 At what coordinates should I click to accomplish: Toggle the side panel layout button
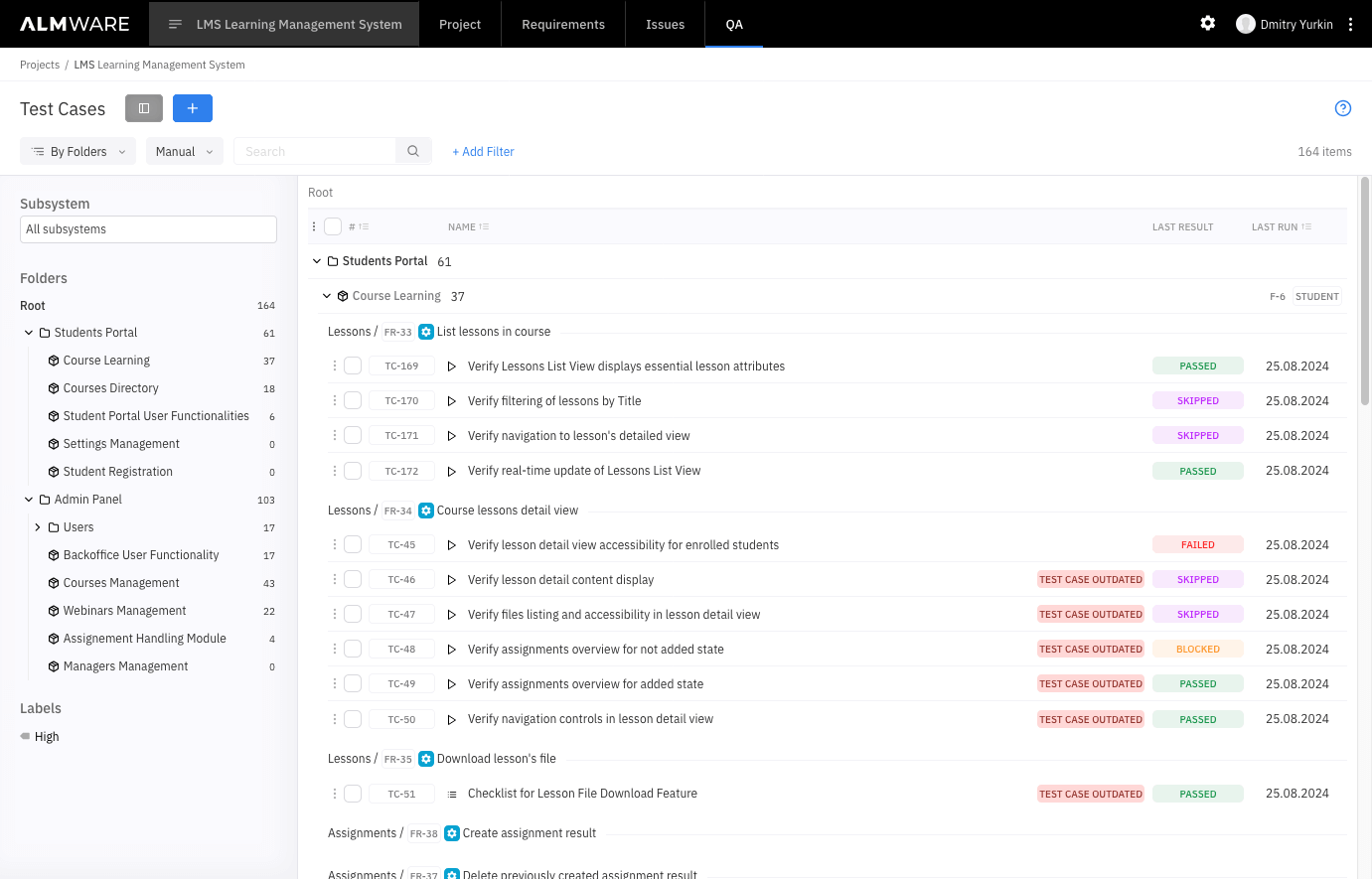click(x=144, y=108)
